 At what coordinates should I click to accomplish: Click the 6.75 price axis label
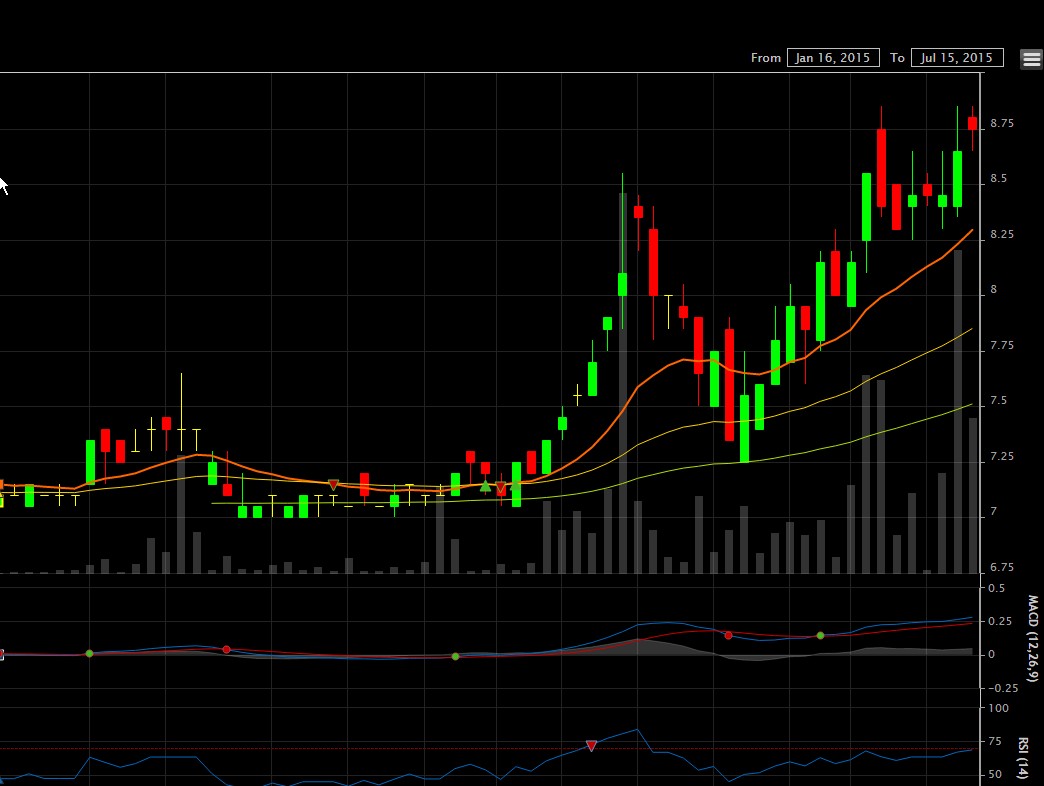(x=1001, y=568)
